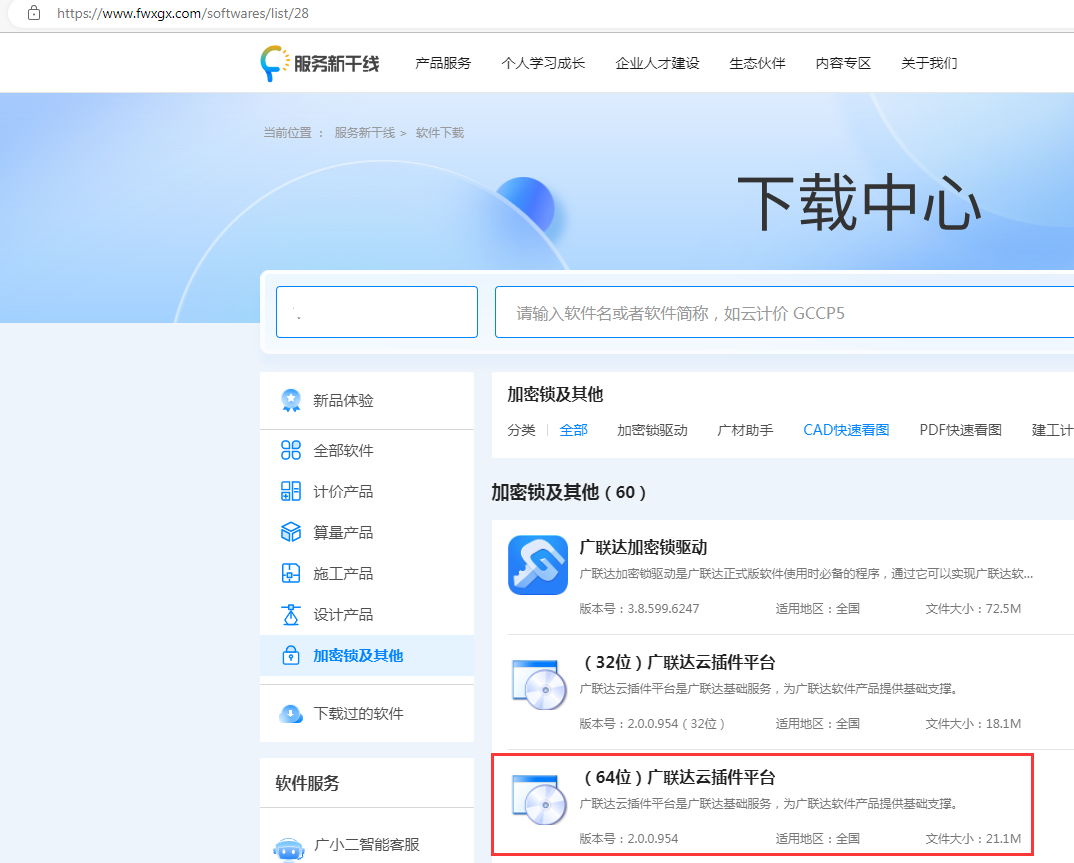Open the region selector box left of search
The image size is (1074, 863).
377,312
